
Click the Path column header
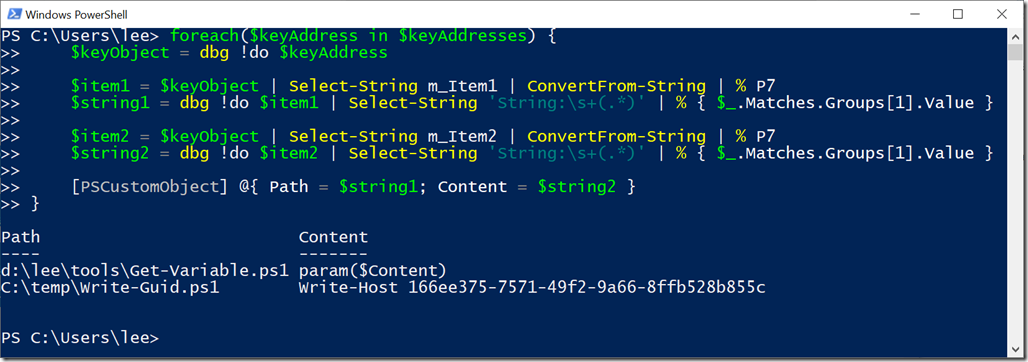tap(20, 237)
